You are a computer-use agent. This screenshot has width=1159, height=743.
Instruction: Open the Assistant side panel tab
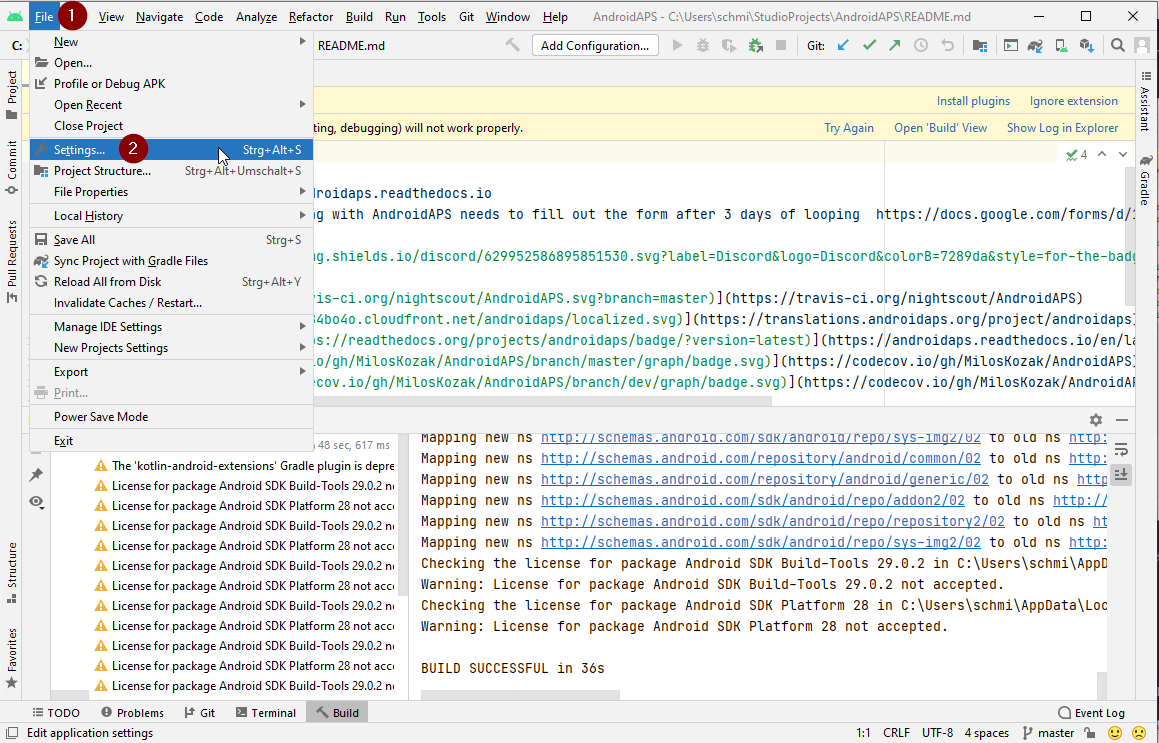tap(1145, 101)
